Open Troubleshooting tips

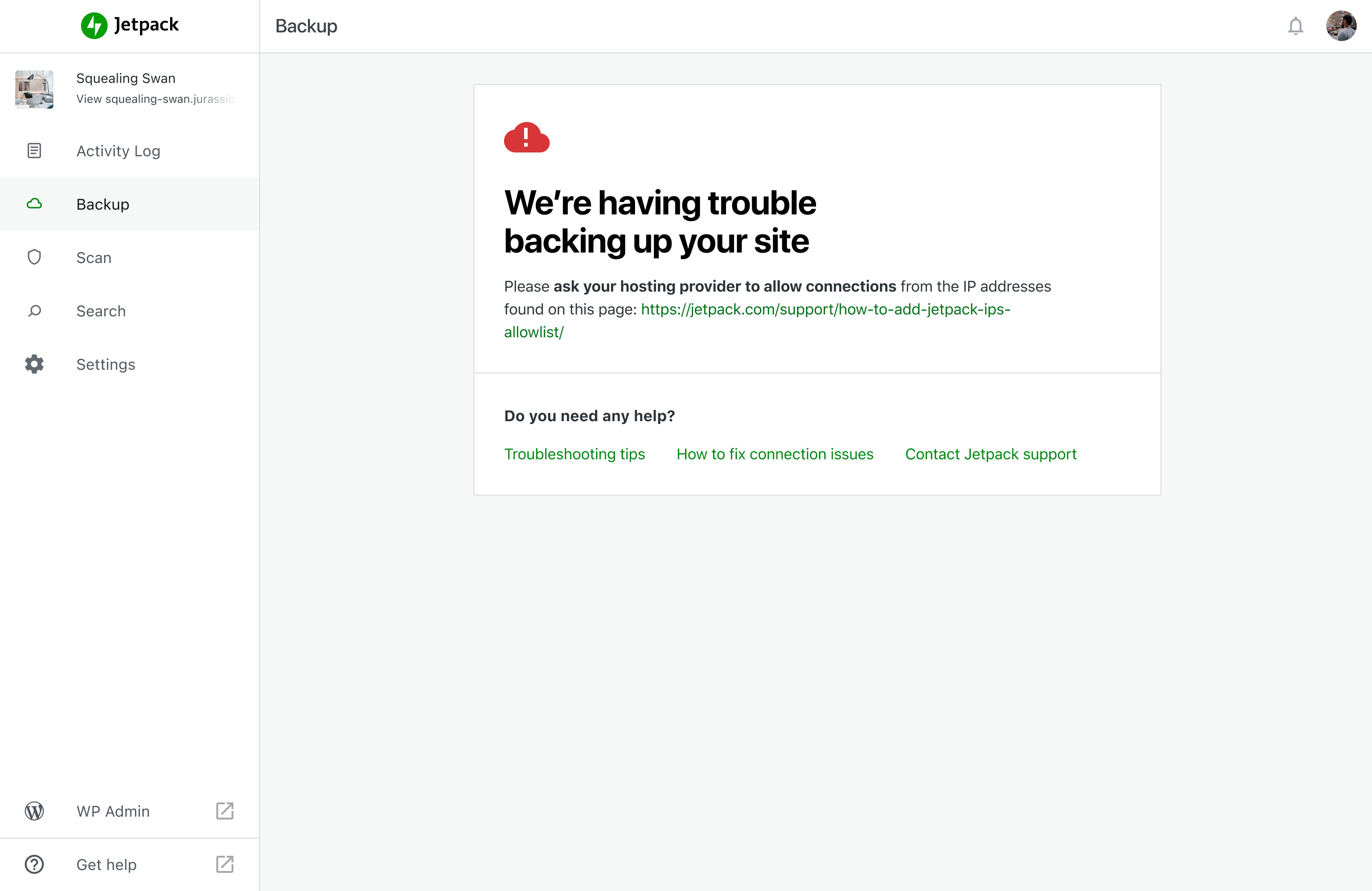575,454
